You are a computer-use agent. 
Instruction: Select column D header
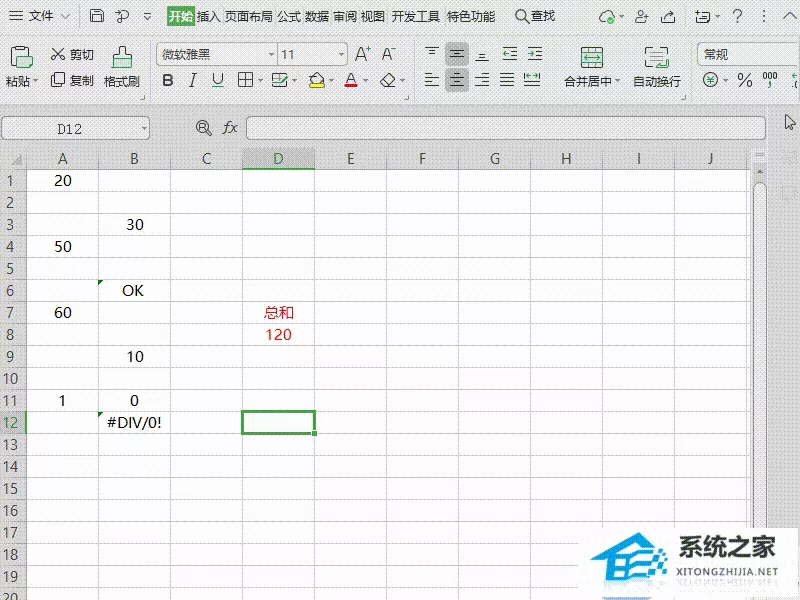click(278, 159)
